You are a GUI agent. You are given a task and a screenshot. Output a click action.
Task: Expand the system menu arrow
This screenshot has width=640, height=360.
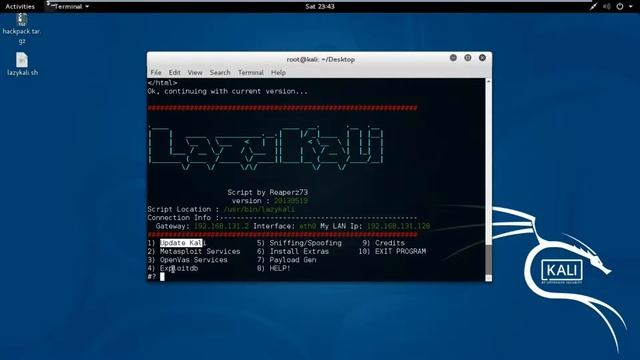tap(631, 7)
